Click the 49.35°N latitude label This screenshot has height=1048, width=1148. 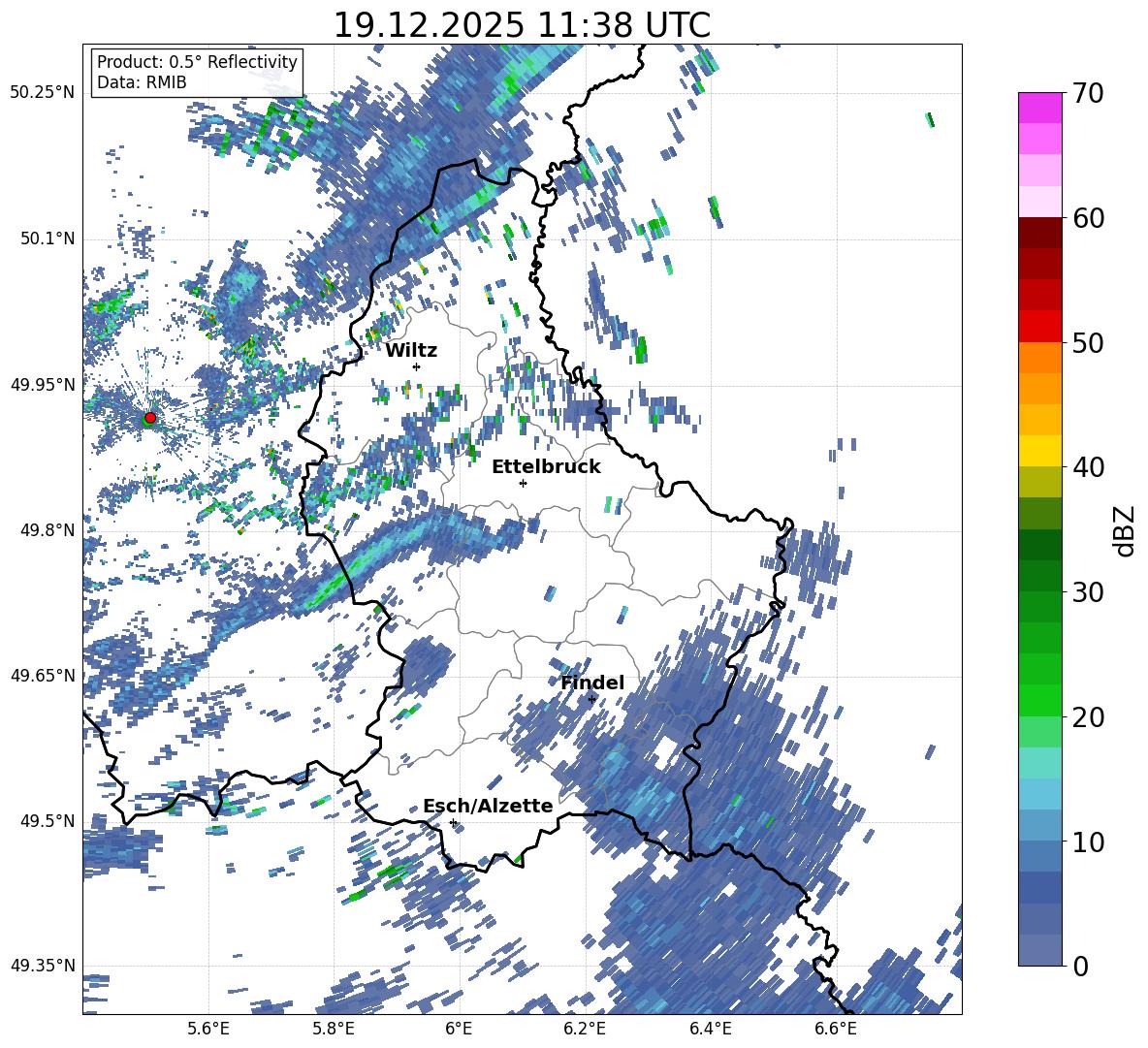pos(43,966)
